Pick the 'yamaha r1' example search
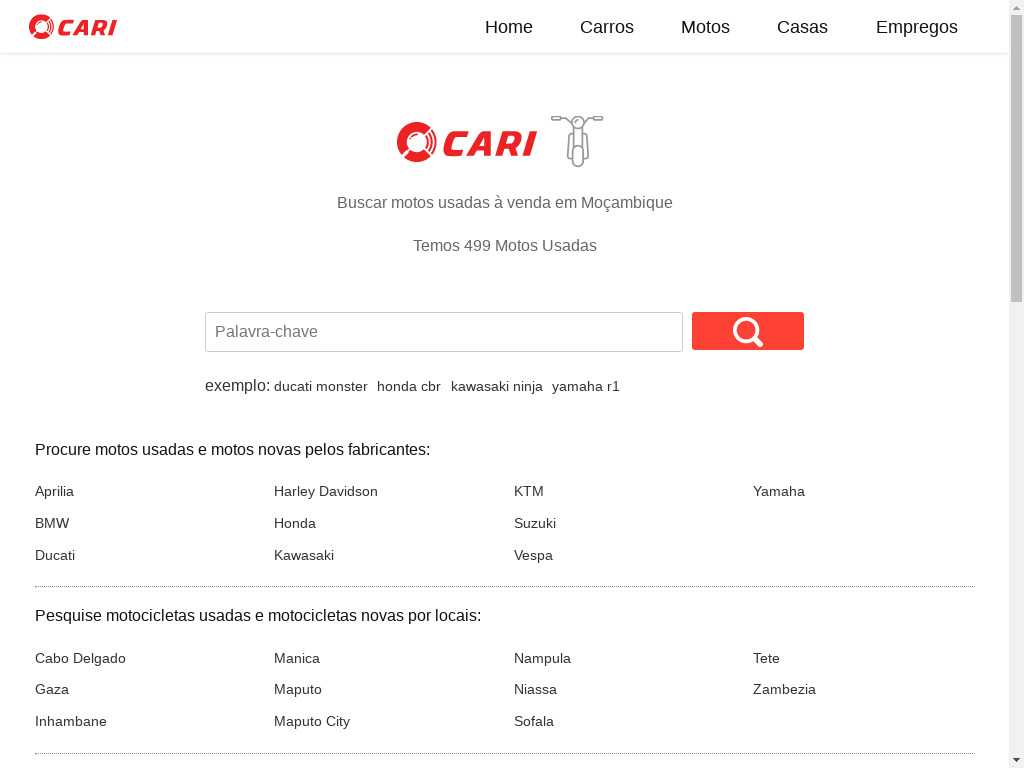The height and width of the screenshot is (768, 1024). pyautogui.click(x=585, y=387)
